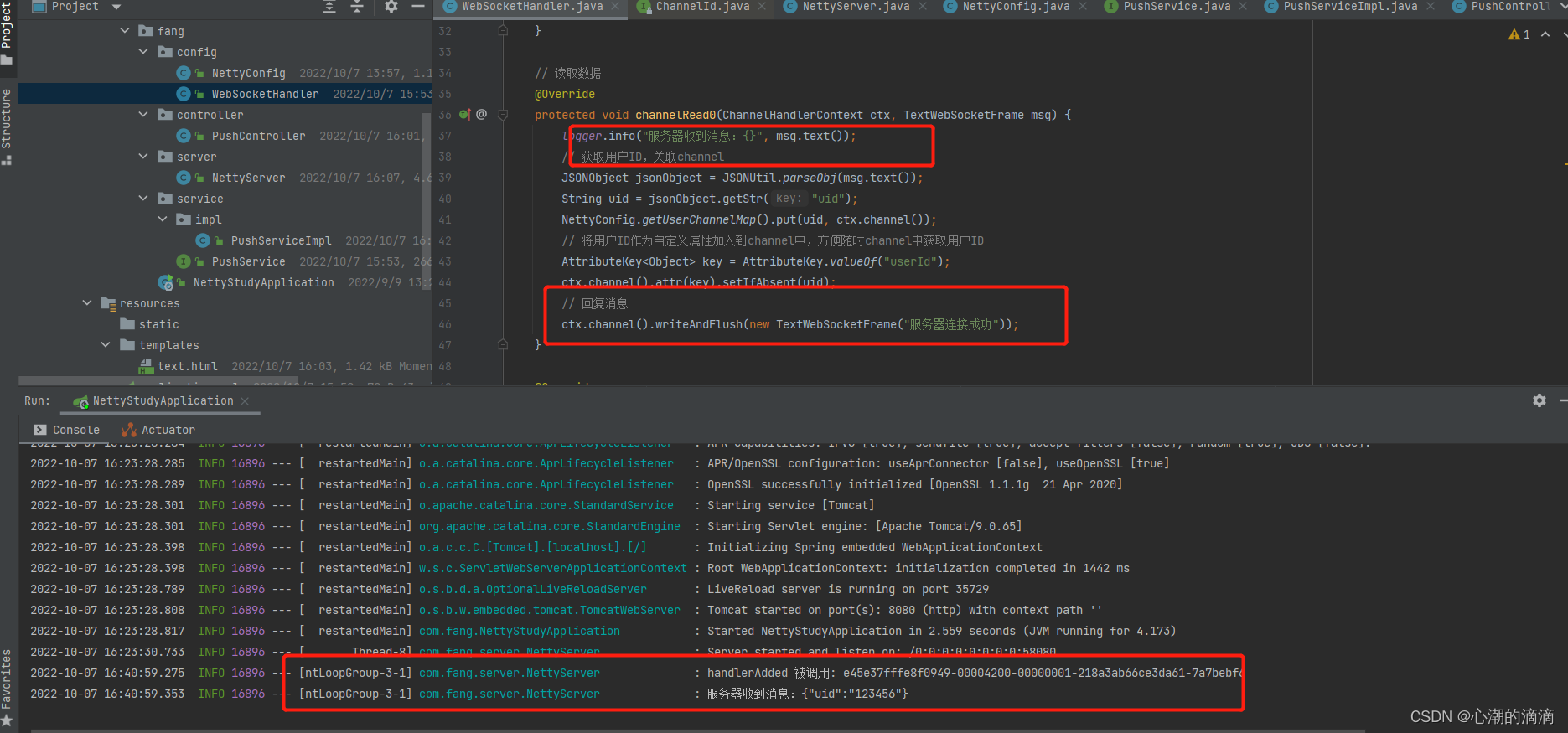The image size is (1568, 733).
Task: Switch to PushServiceImpl.java editor tab
Action: click(x=1350, y=7)
